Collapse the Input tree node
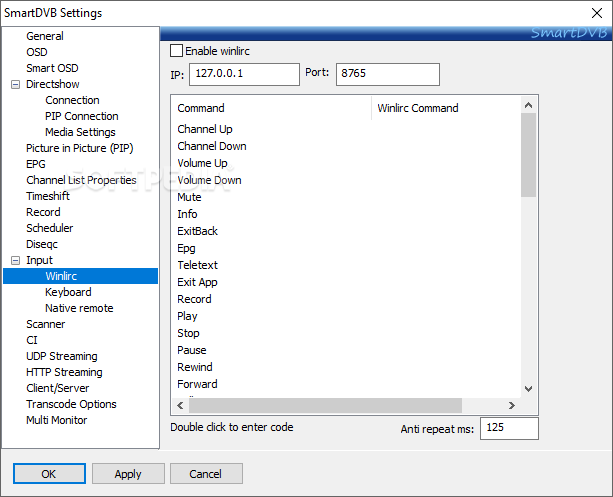 [15, 260]
